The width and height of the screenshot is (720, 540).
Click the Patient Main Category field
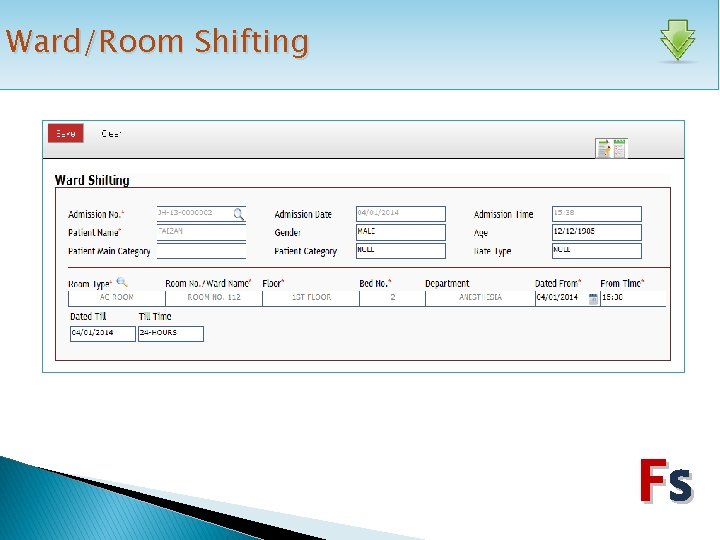pos(201,251)
